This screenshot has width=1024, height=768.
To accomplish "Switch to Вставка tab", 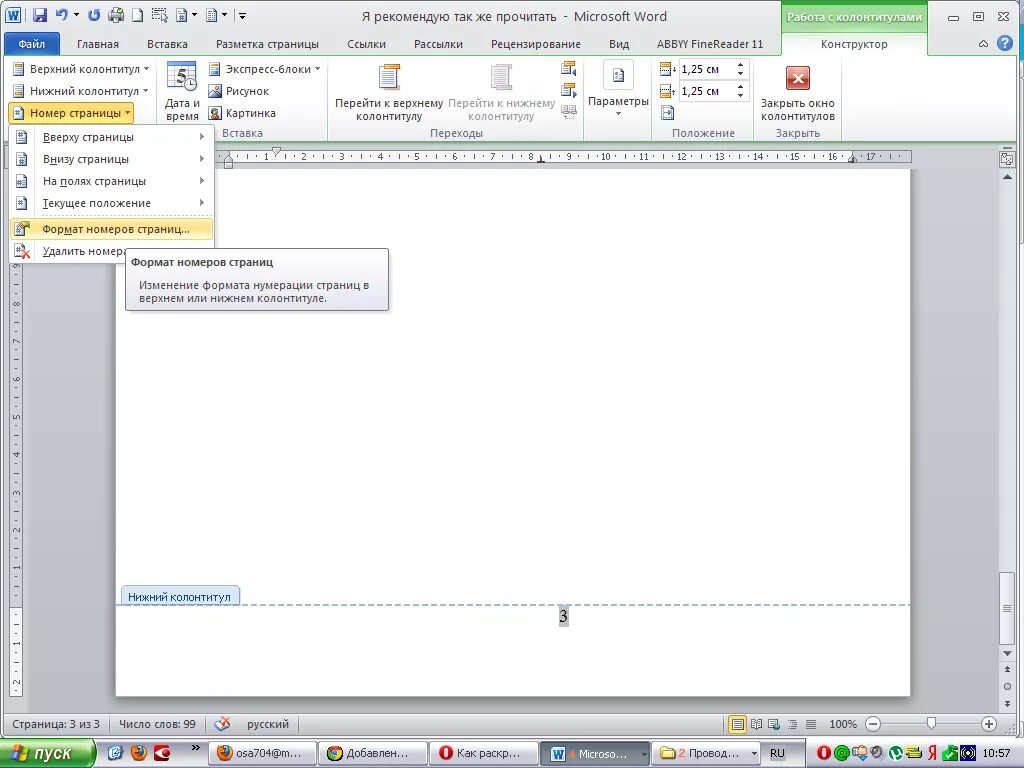I will (x=167, y=44).
